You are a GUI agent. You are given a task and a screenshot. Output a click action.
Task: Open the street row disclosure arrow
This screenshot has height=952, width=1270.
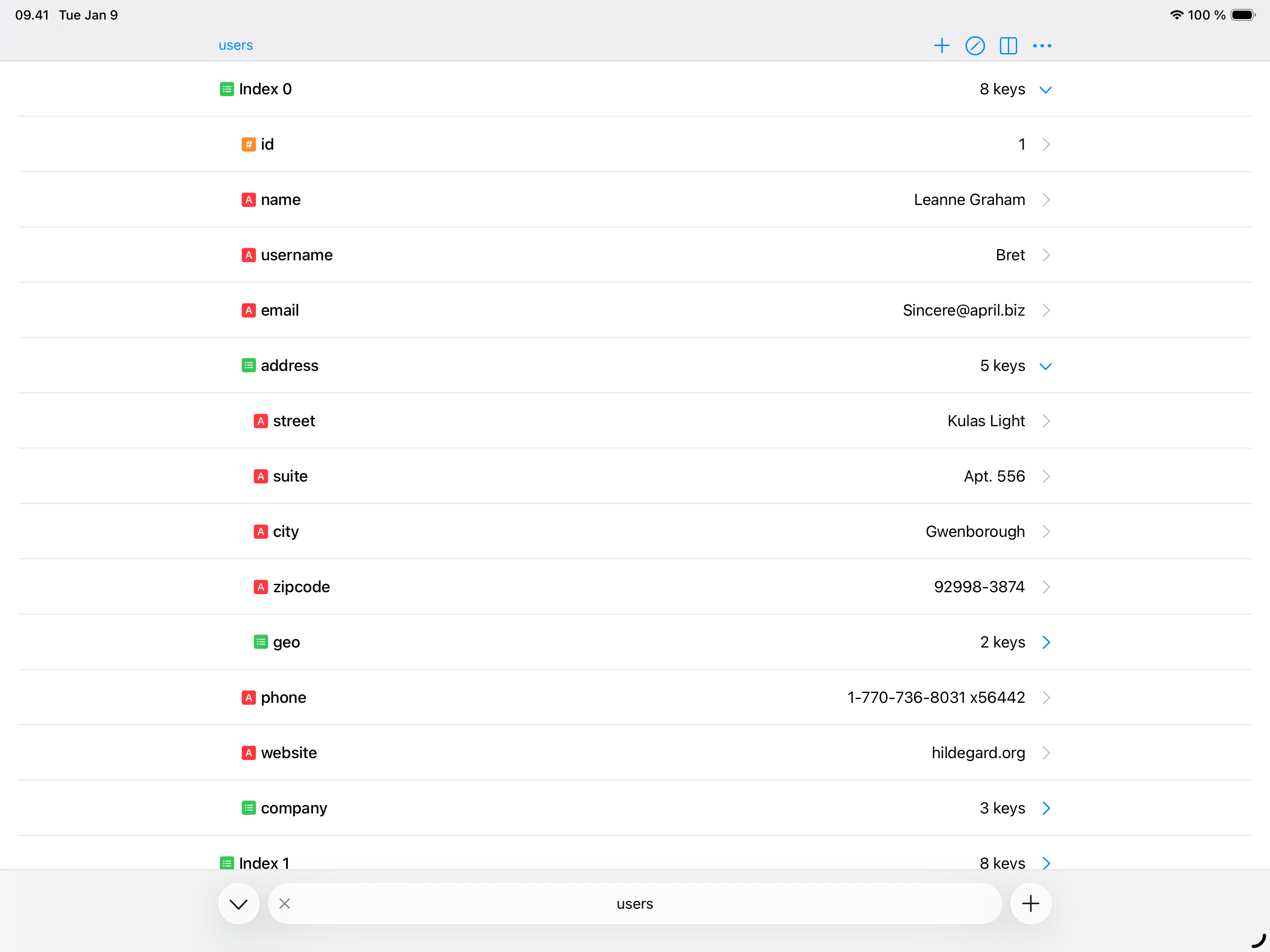1046,421
